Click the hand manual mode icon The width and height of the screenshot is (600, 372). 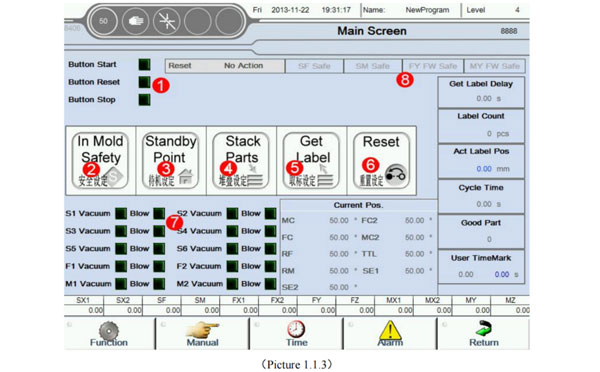(x=135, y=21)
